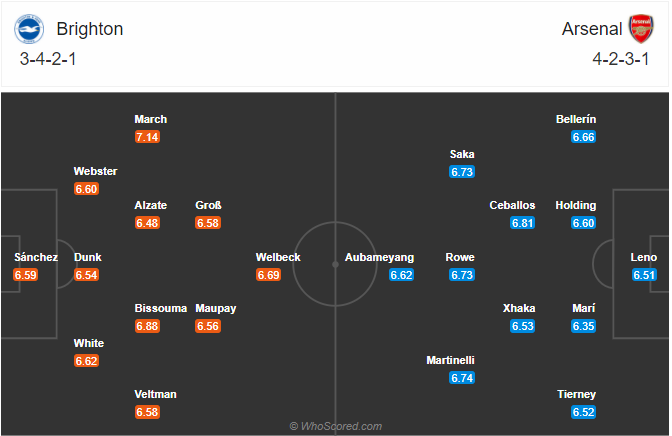Select the Veltman player name

click(x=156, y=394)
